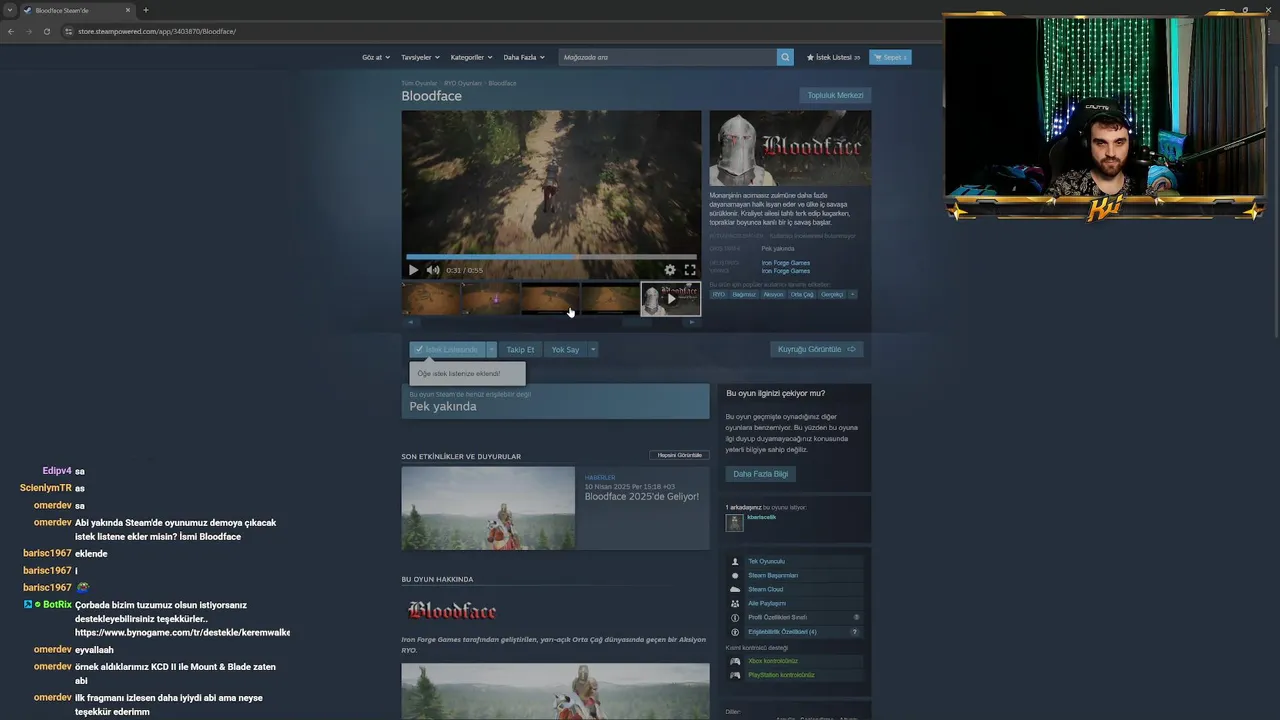The width and height of the screenshot is (1280, 720).
Task: Play the Bloodface trailer video
Action: pyautogui.click(x=413, y=270)
